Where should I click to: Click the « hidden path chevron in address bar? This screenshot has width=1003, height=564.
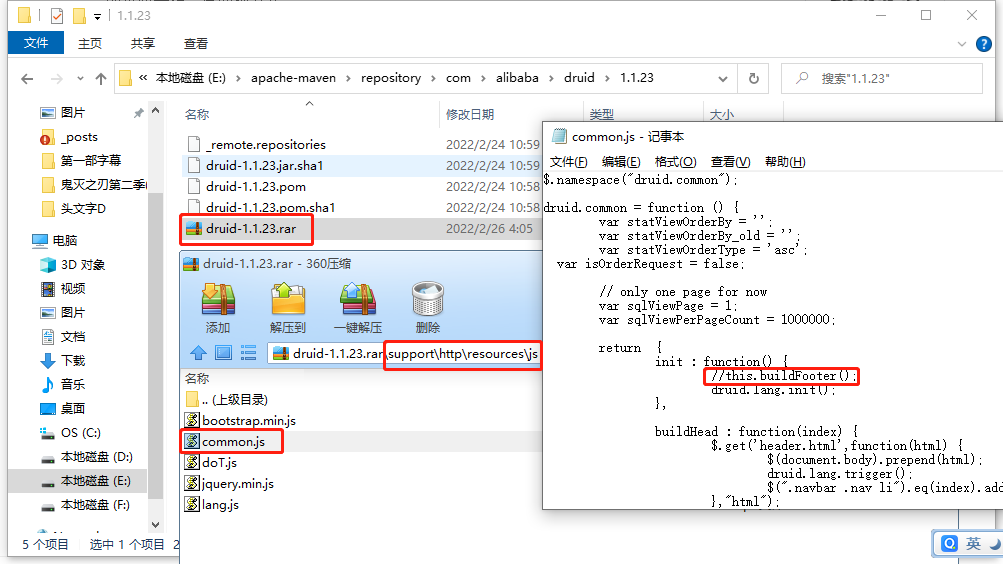[x=143, y=77]
